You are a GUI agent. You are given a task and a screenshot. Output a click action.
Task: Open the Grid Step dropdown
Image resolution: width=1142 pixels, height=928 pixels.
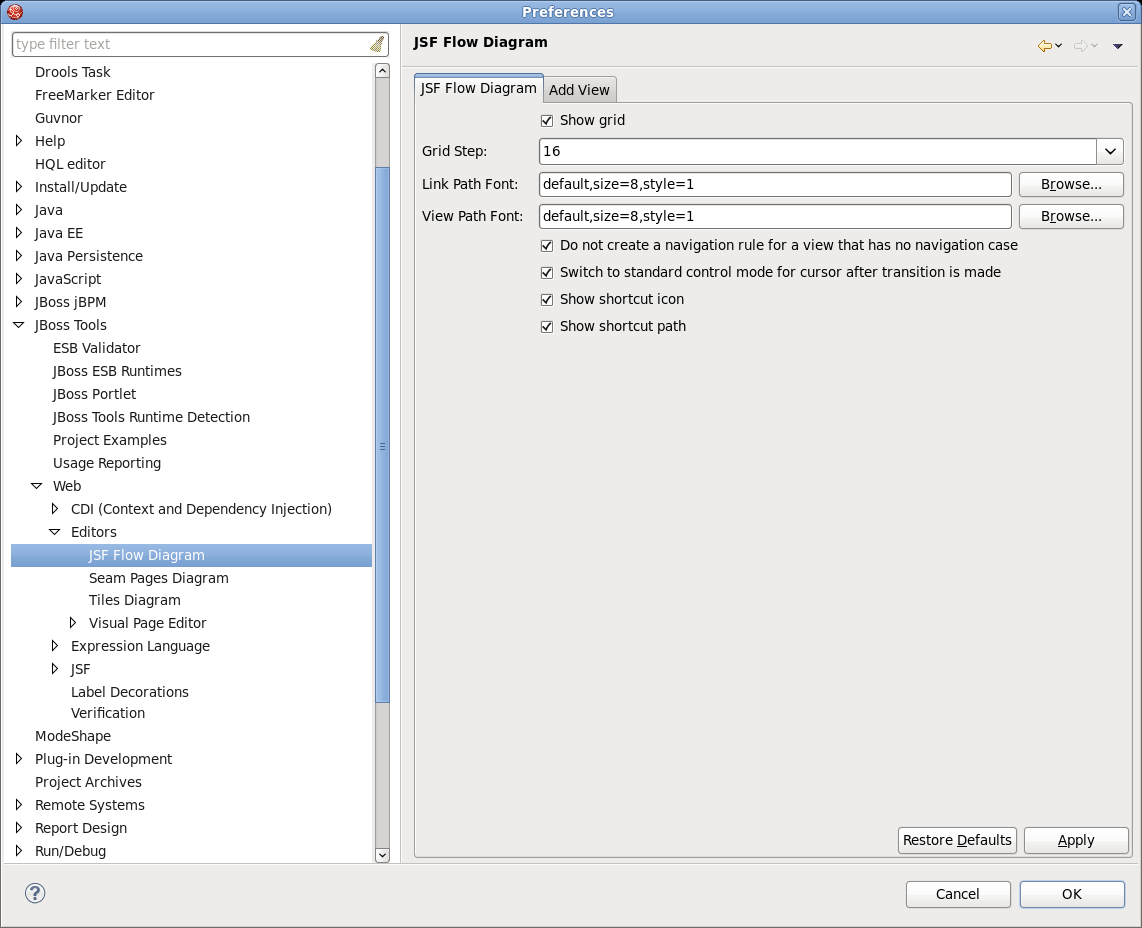1110,152
